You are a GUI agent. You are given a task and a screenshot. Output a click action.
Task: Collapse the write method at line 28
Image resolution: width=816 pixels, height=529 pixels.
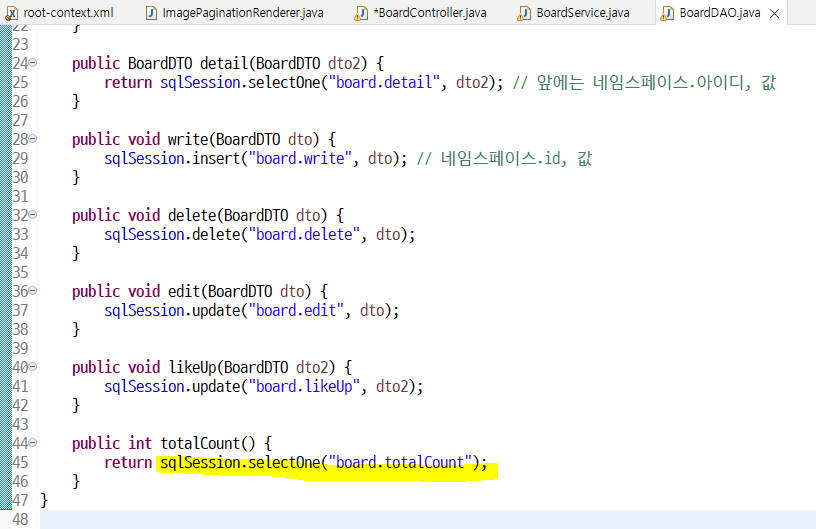(33, 139)
